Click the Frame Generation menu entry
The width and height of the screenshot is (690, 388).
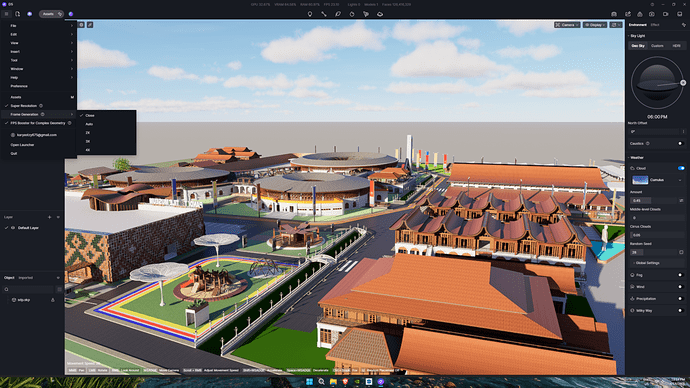click(x=39, y=114)
